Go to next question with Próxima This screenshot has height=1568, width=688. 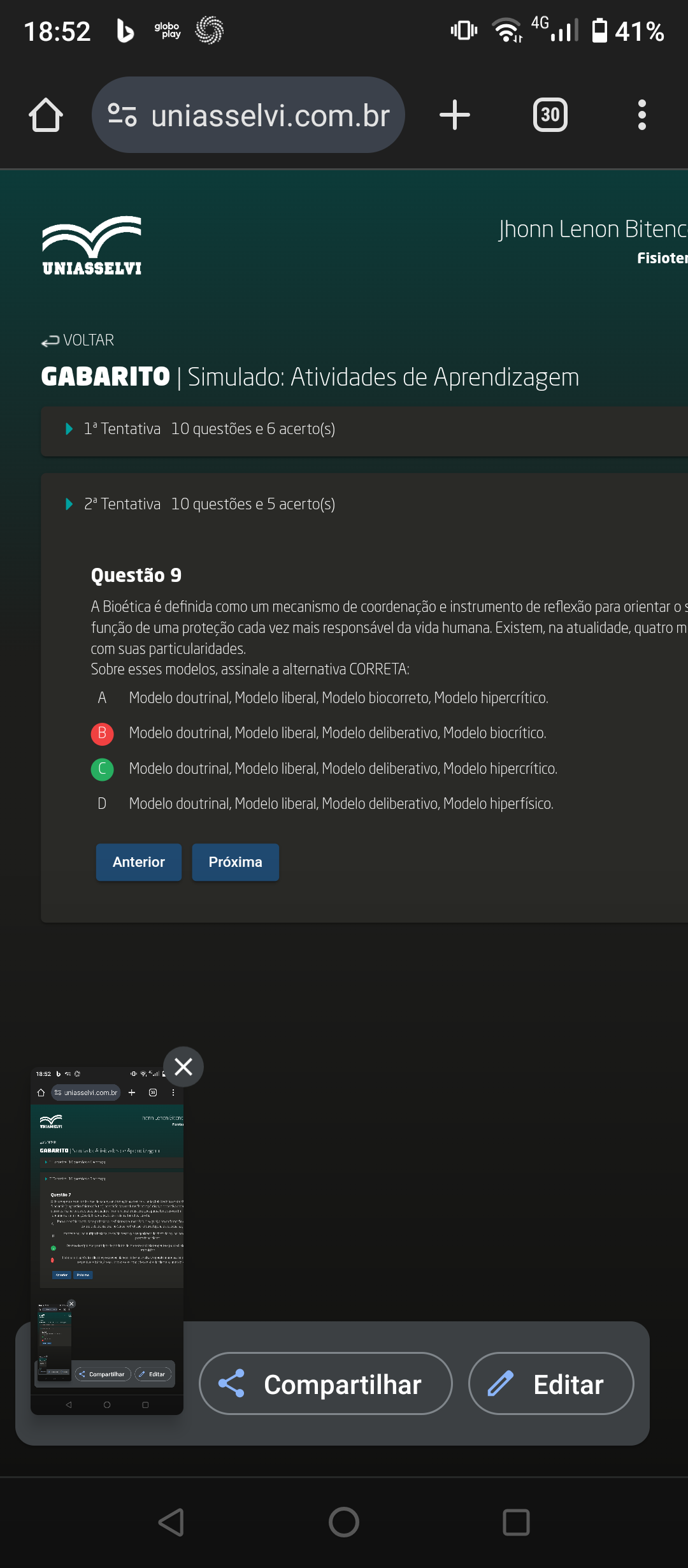click(x=235, y=862)
